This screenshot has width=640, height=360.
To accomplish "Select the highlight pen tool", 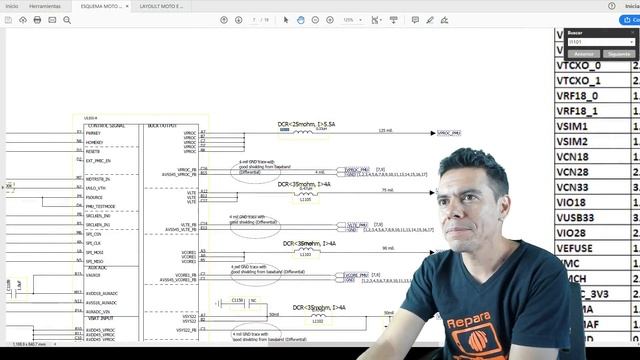I will click(x=430, y=20).
